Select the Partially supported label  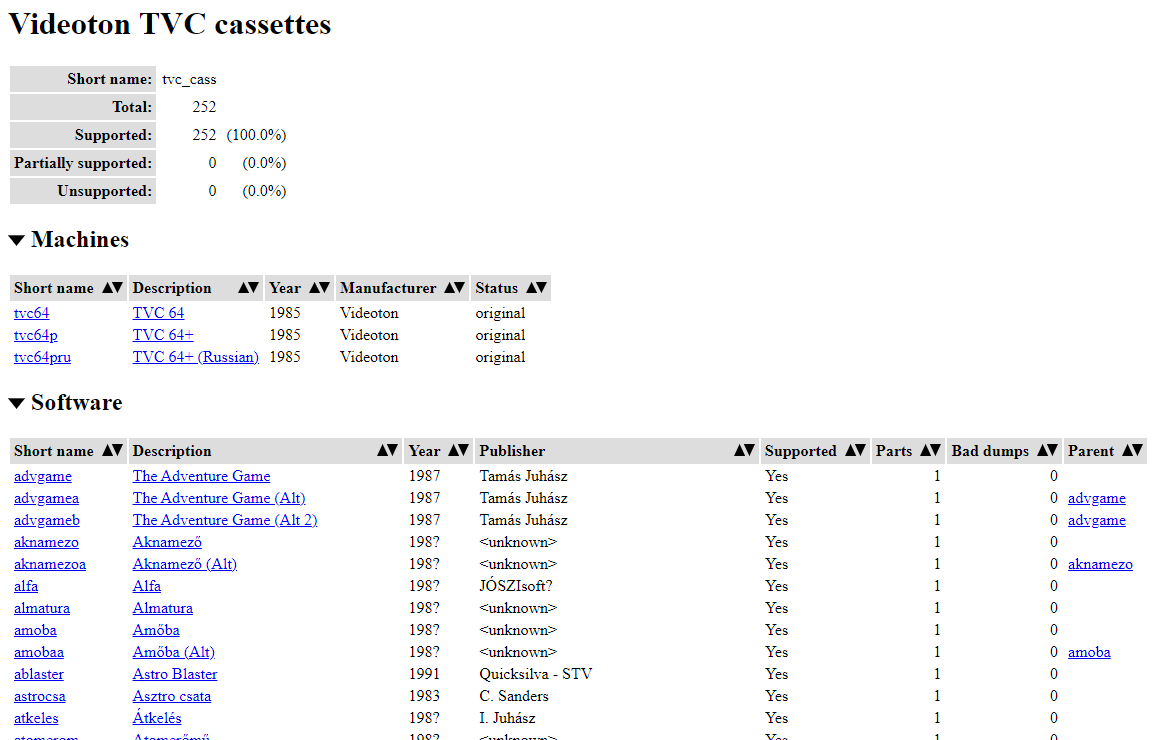(83, 163)
